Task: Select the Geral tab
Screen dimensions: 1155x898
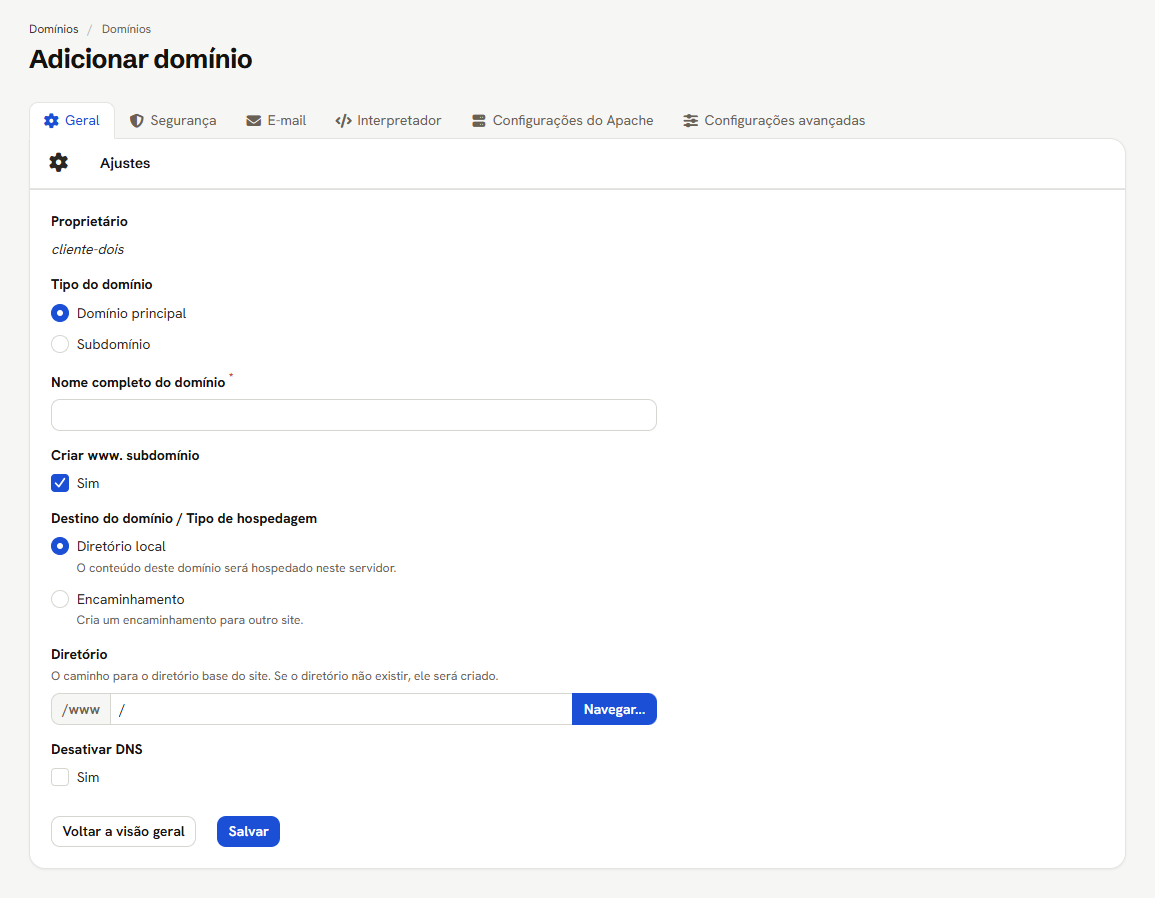Action: tap(72, 121)
